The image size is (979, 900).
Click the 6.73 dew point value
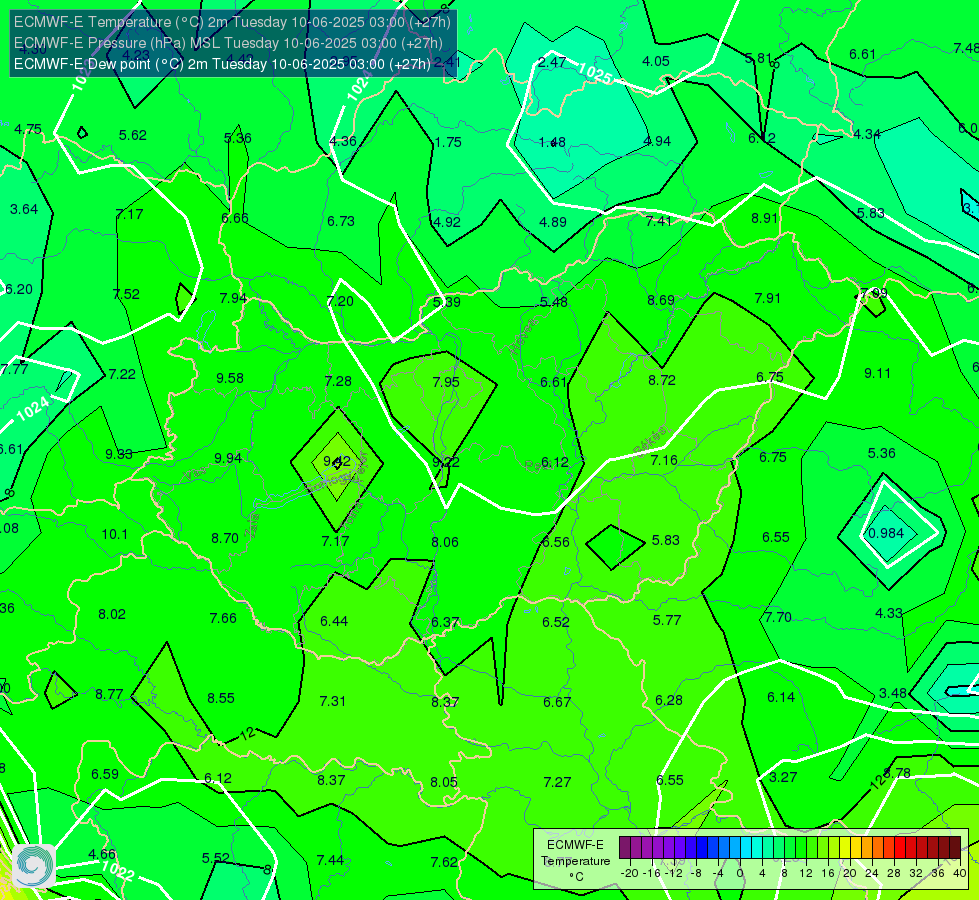pyautogui.click(x=341, y=222)
